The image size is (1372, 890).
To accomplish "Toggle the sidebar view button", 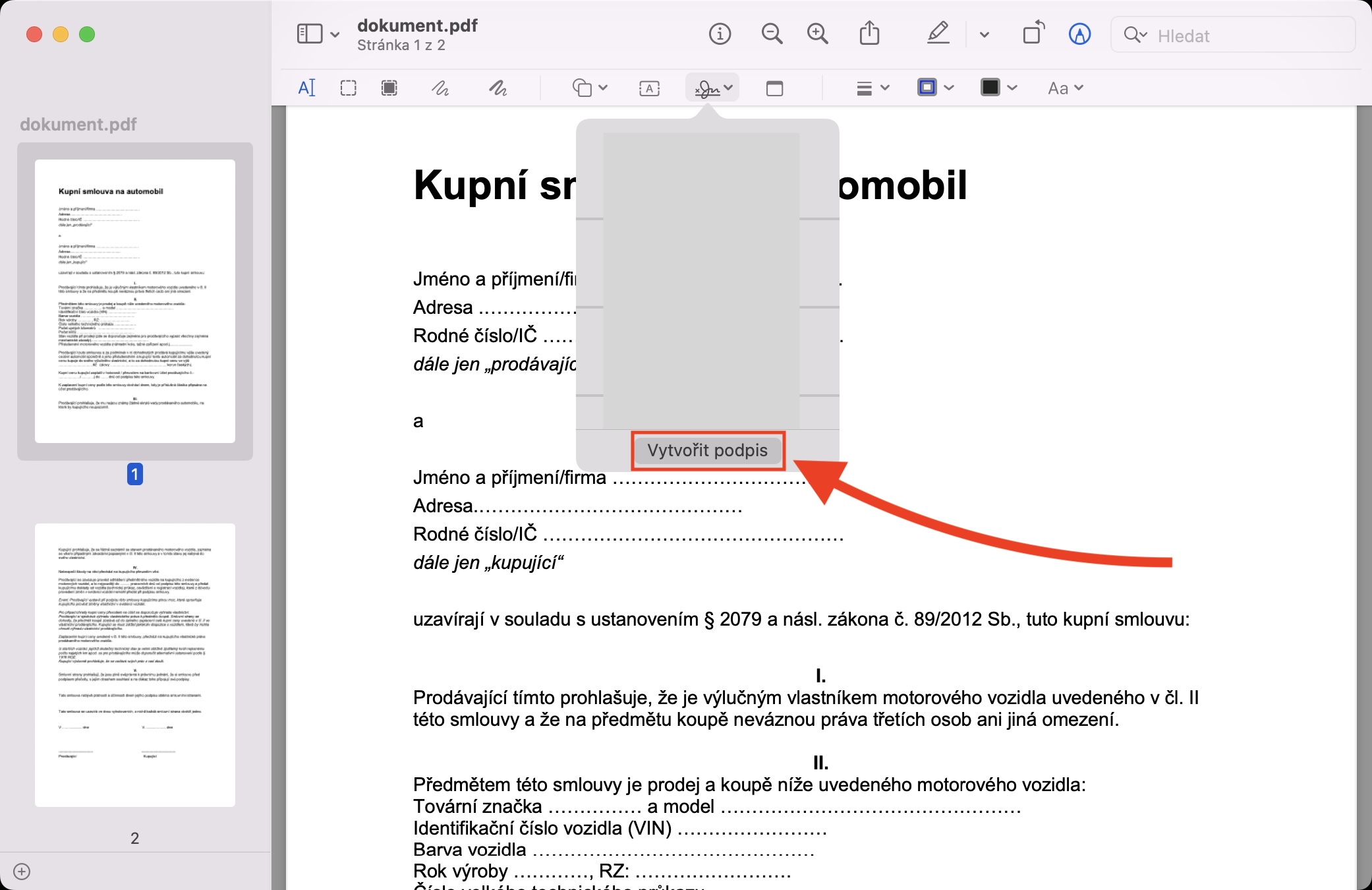I will 310,34.
